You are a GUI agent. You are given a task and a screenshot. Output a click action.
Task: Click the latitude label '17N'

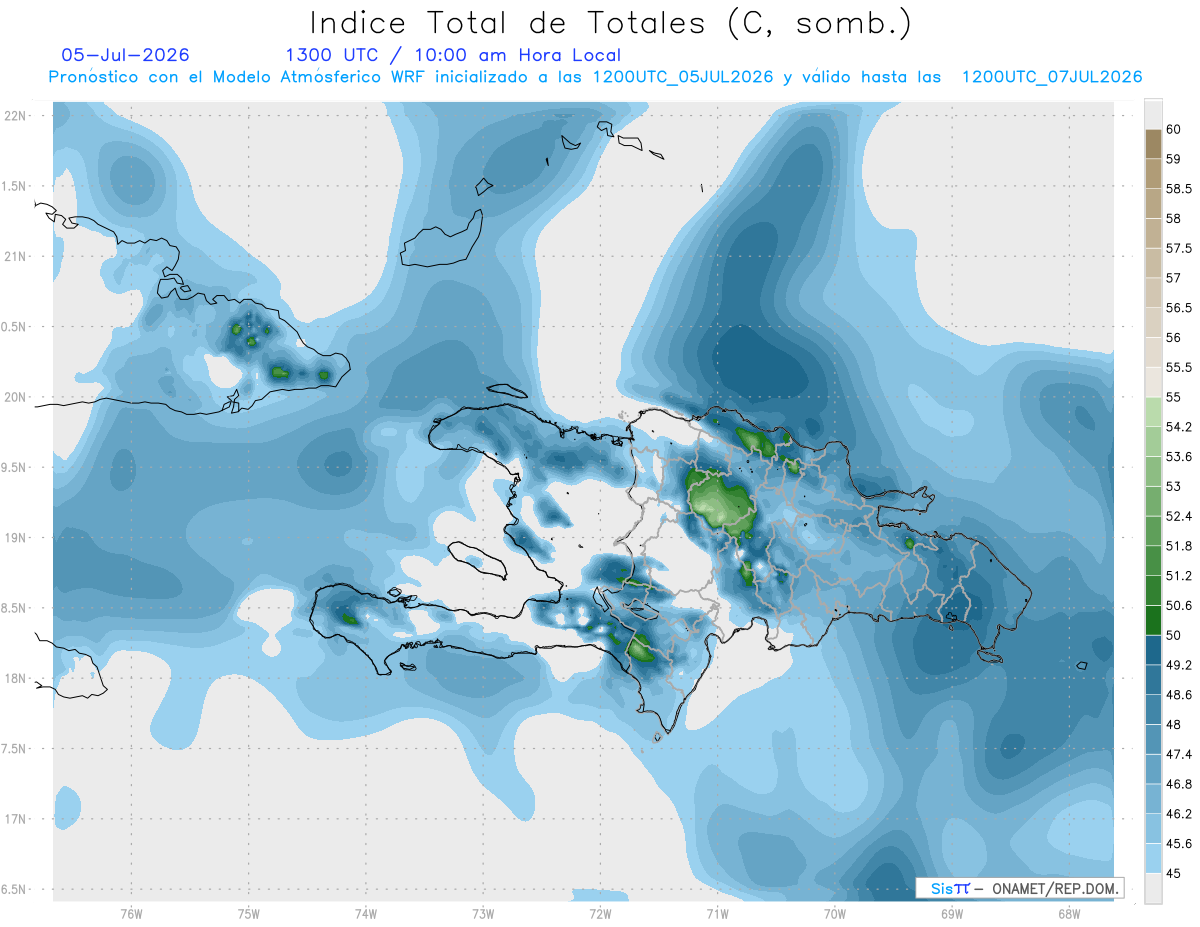point(16,820)
